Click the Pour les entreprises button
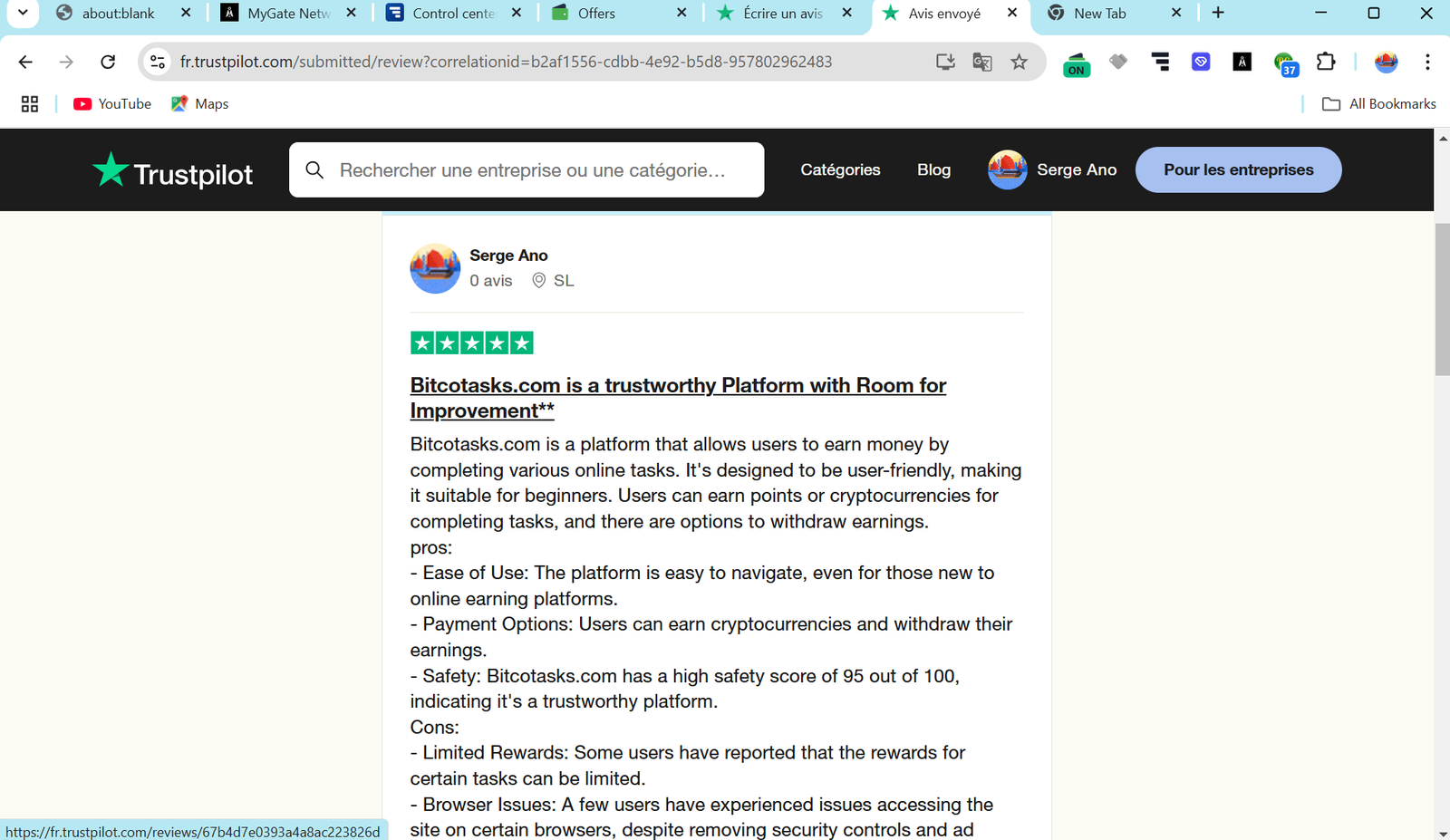Screen dimensions: 1450x840 1238,169
